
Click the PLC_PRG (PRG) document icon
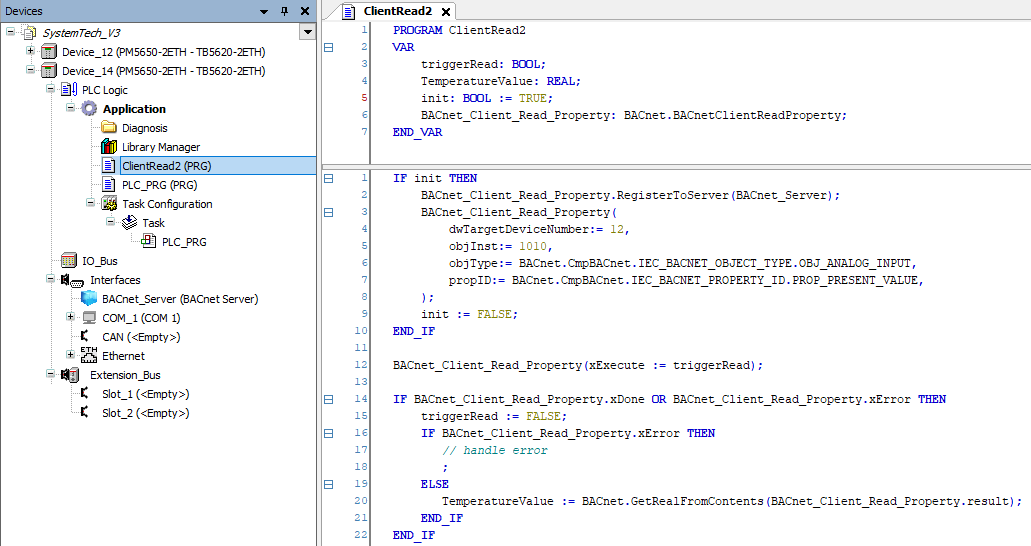click(x=109, y=185)
